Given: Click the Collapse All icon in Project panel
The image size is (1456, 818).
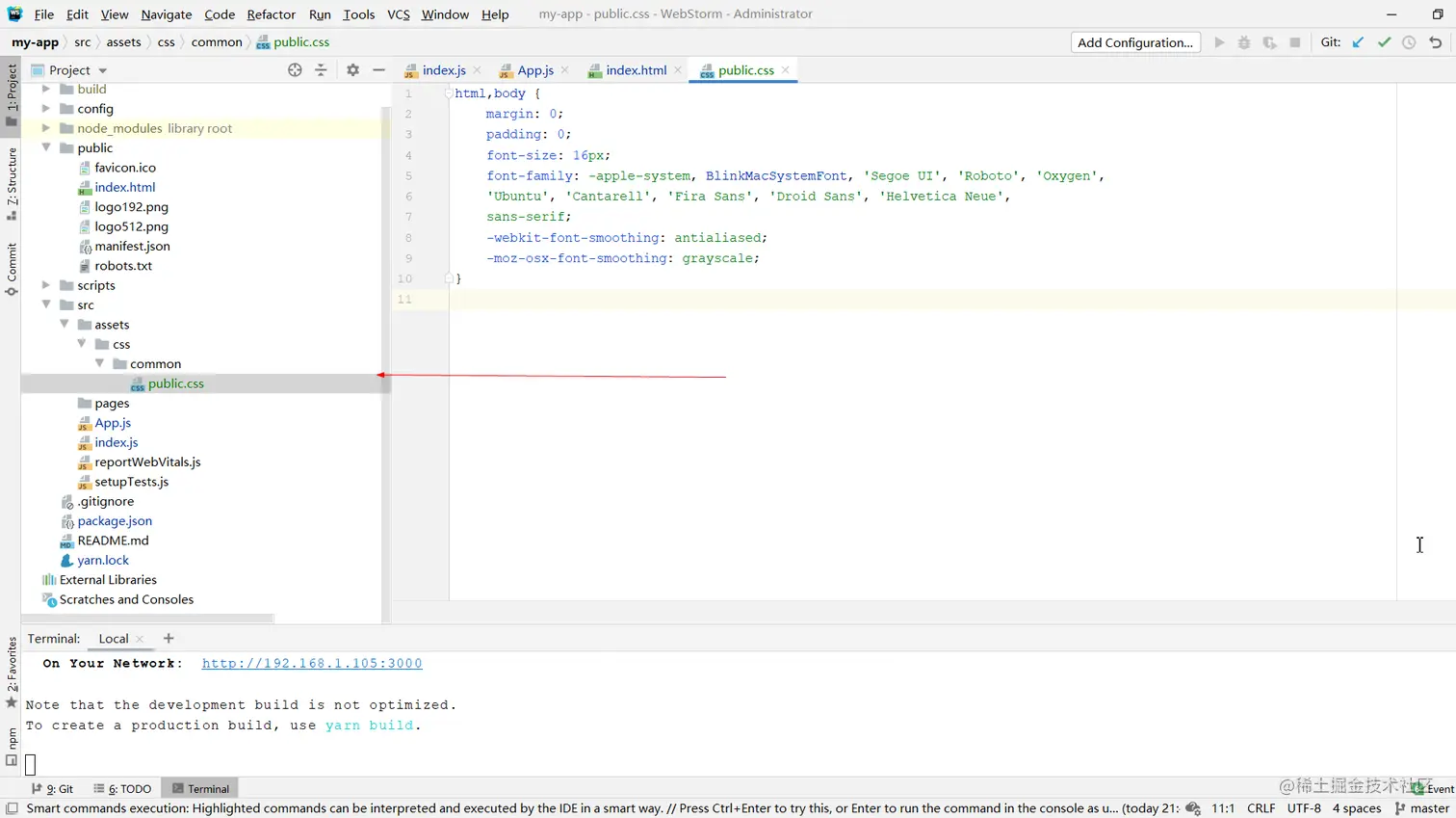Looking at the screenshot, I should (321, 70).
